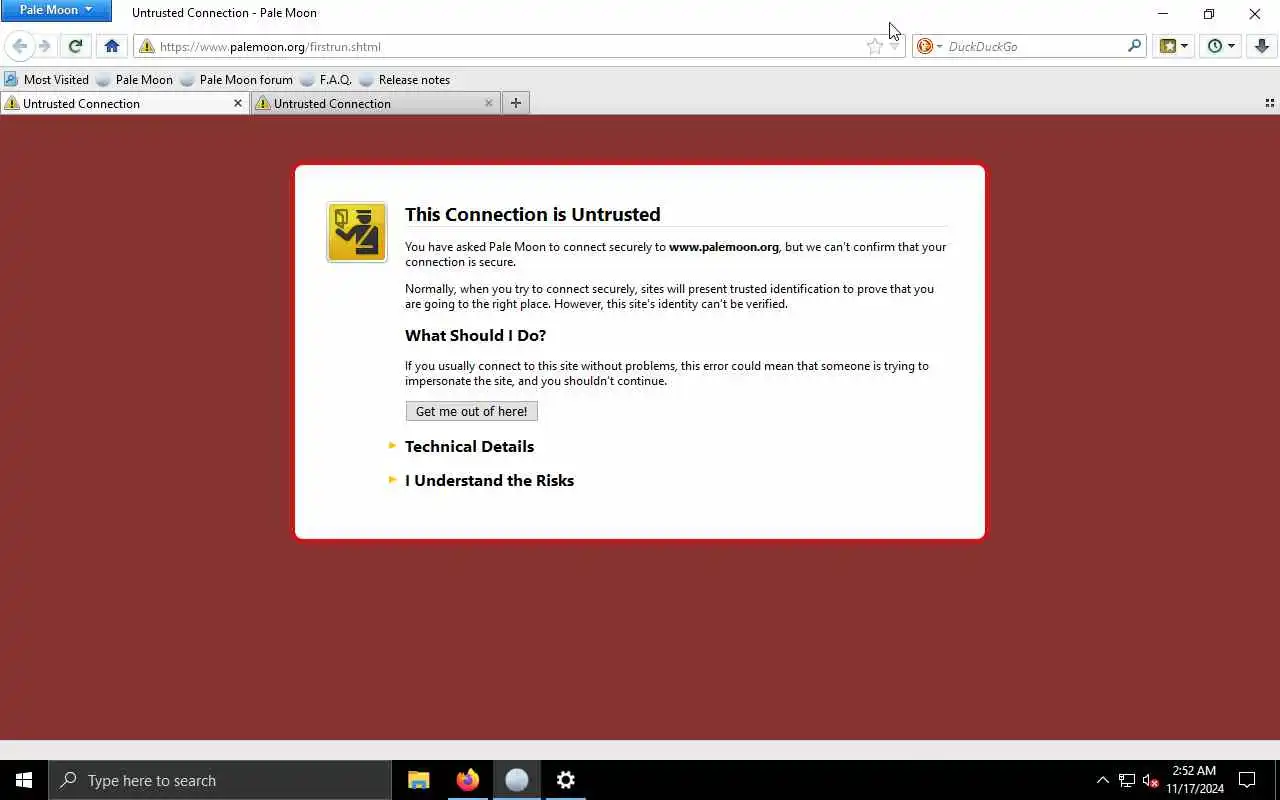Bookmark this page with the star icon
The height and width of the screenshot is (800, 1280).
coord(875,46)
